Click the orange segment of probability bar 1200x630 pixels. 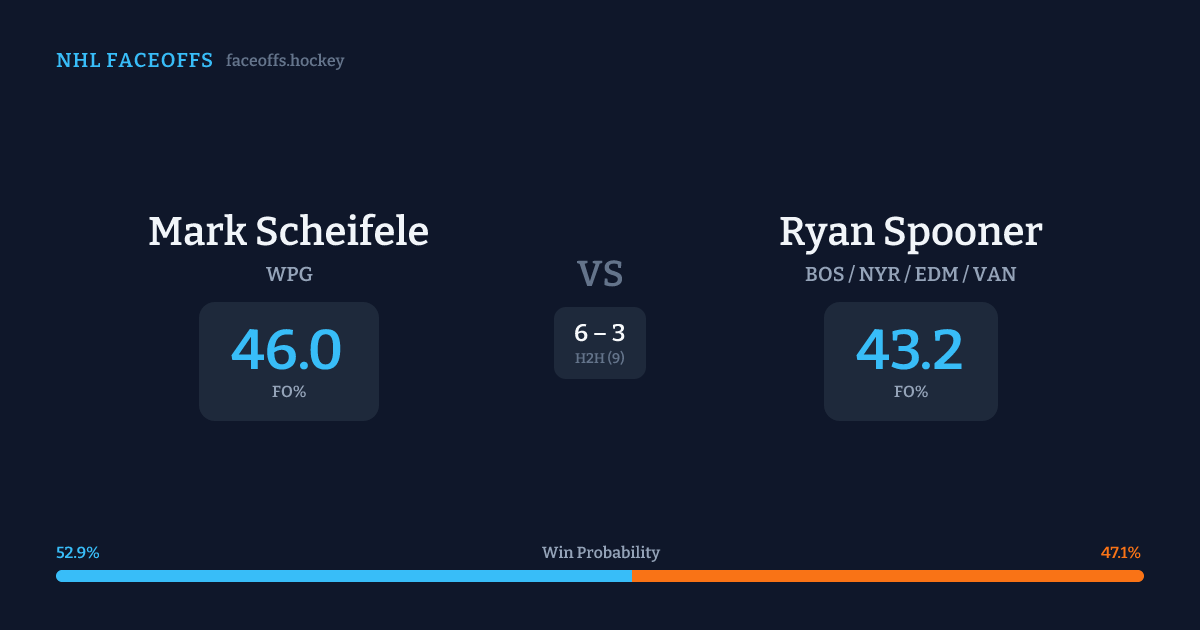887,576
